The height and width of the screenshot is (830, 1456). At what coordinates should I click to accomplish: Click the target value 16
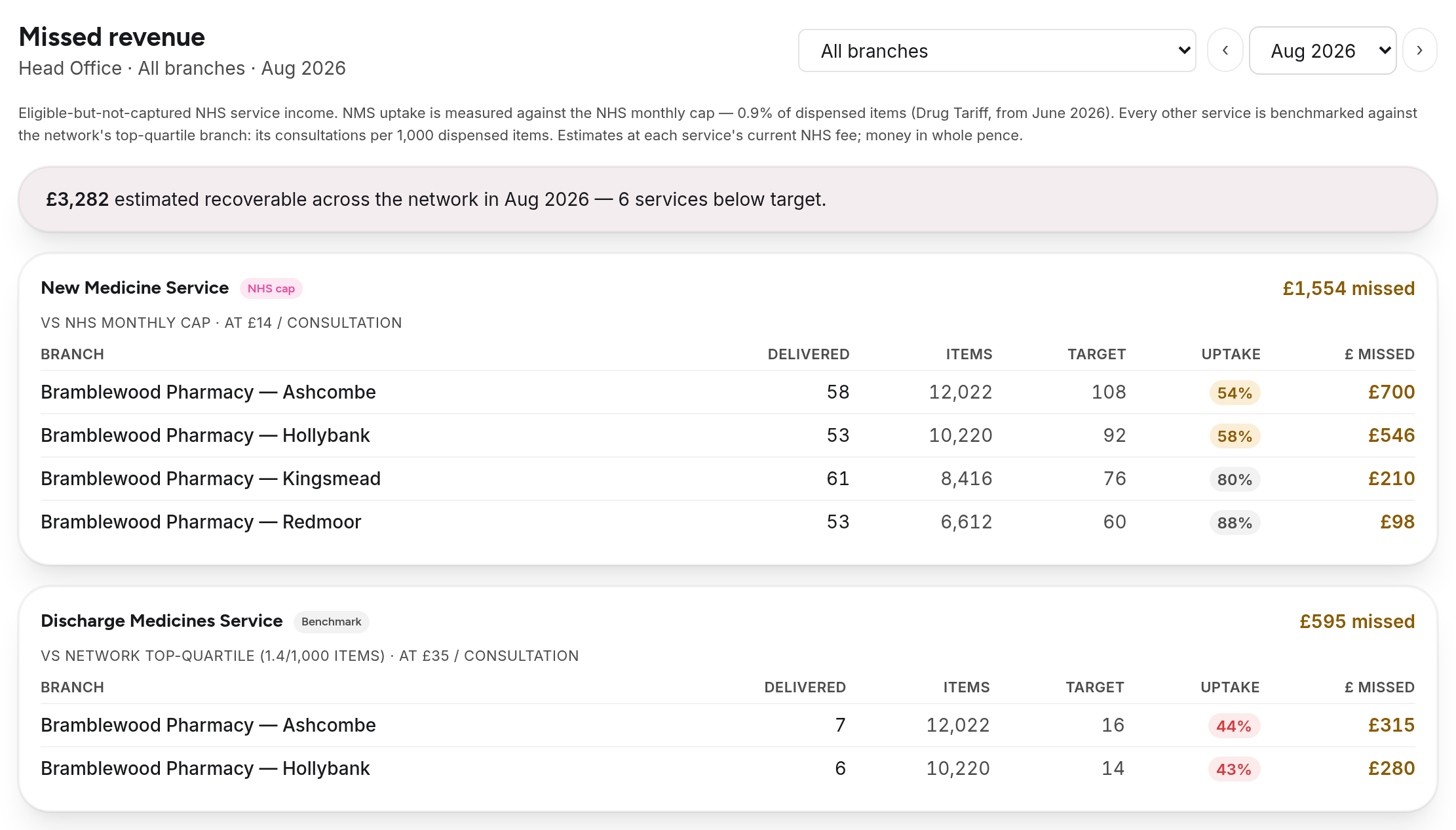point(1113,725)
